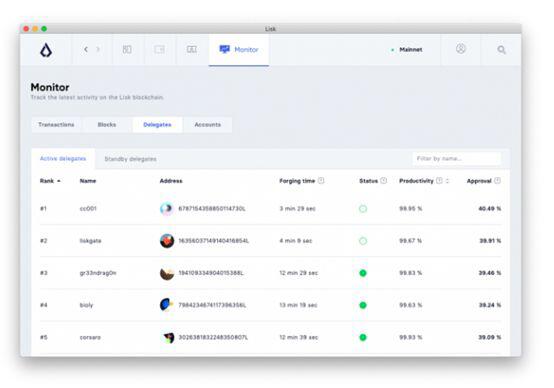This screenshot has width=554, height=388.
Task: Switch to the Transactions tab
Action: click(x=56, y=125)
